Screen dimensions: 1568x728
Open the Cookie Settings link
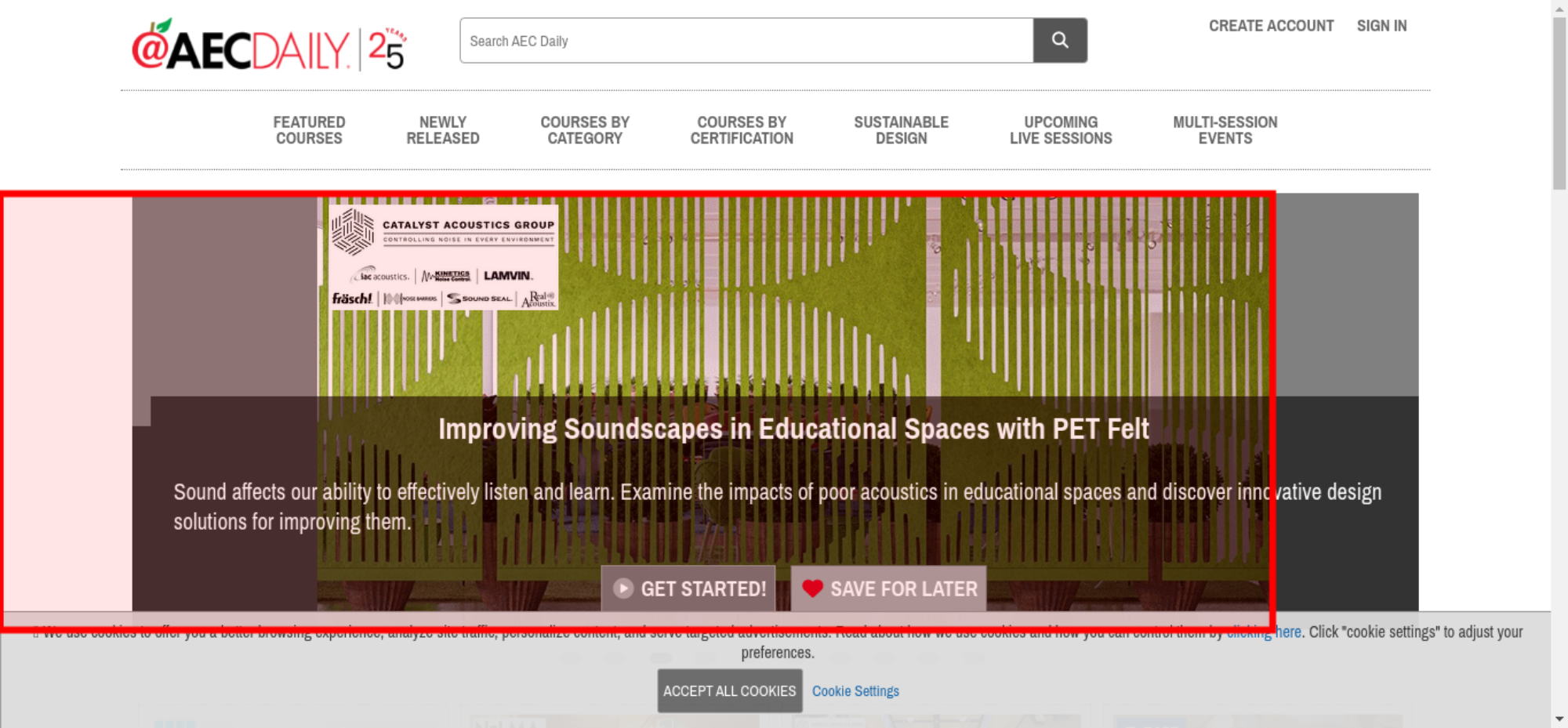click(x=855, y=691)
